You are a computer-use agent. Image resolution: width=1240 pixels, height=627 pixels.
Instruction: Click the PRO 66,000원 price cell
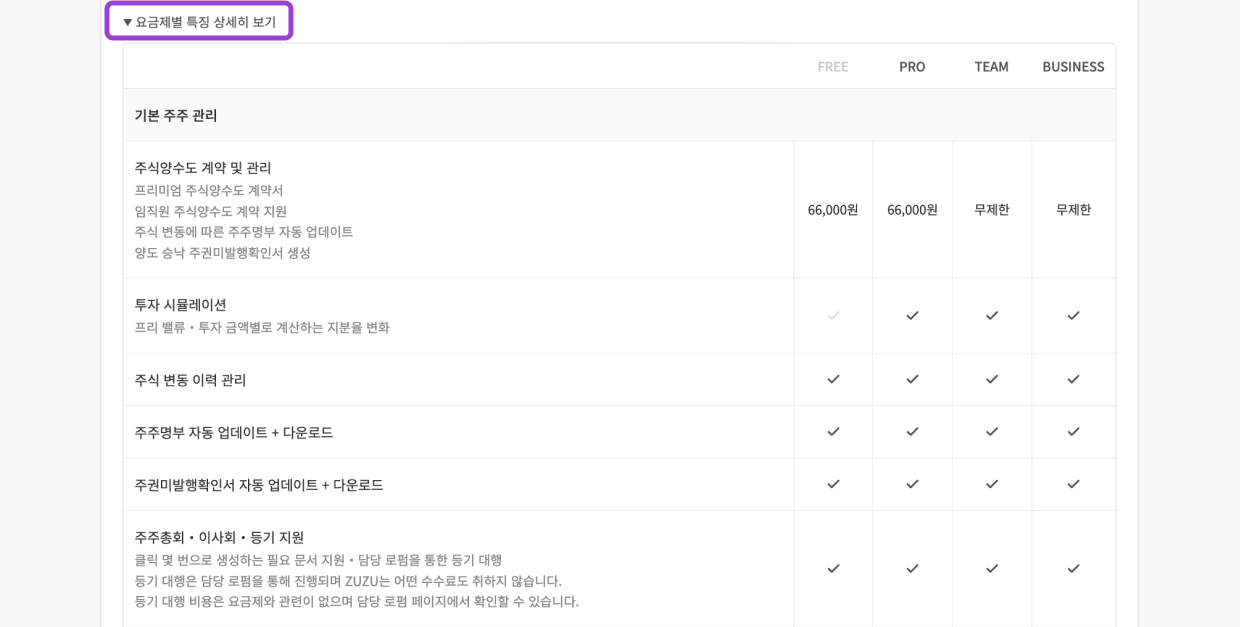[912, 209]
